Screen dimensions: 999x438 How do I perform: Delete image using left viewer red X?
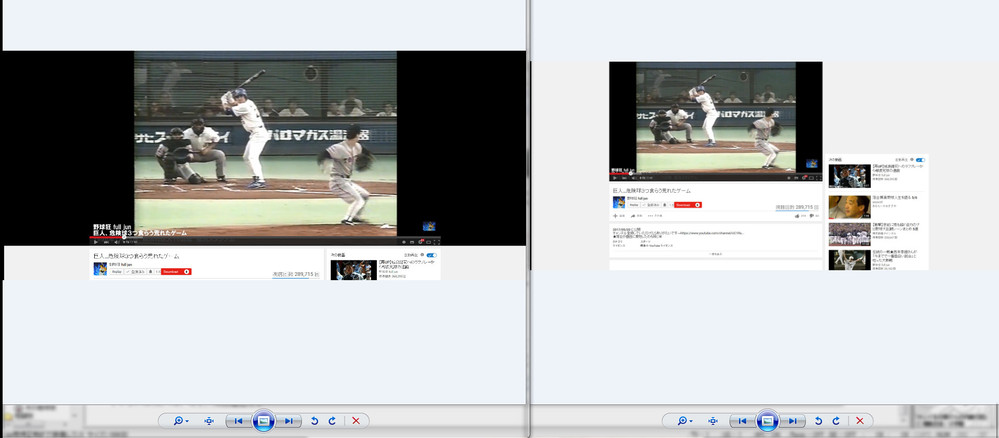coord(356,421)
